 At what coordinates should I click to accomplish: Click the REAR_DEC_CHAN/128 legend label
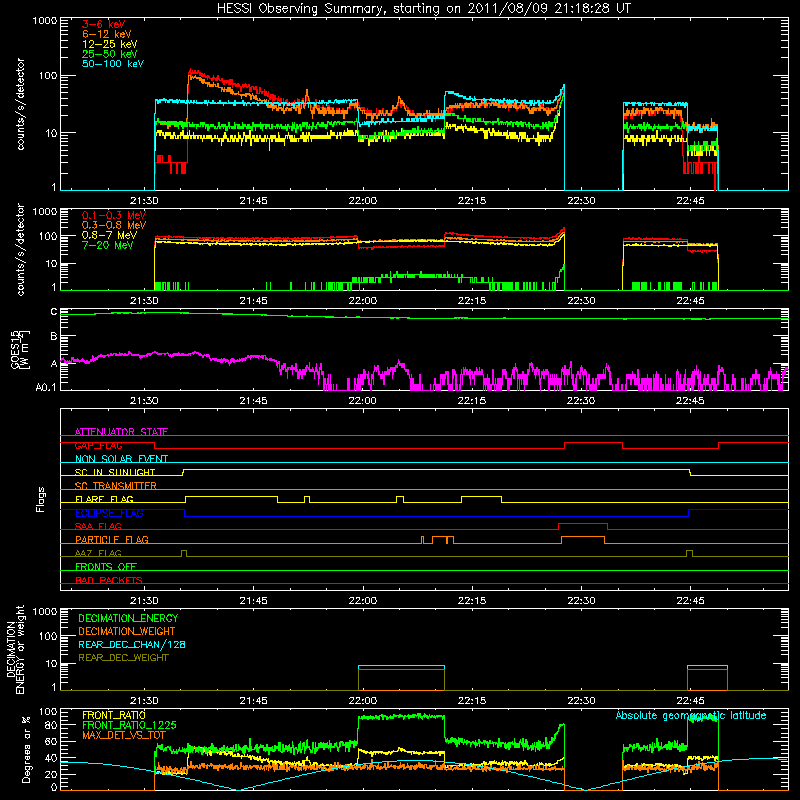(132, 644)
